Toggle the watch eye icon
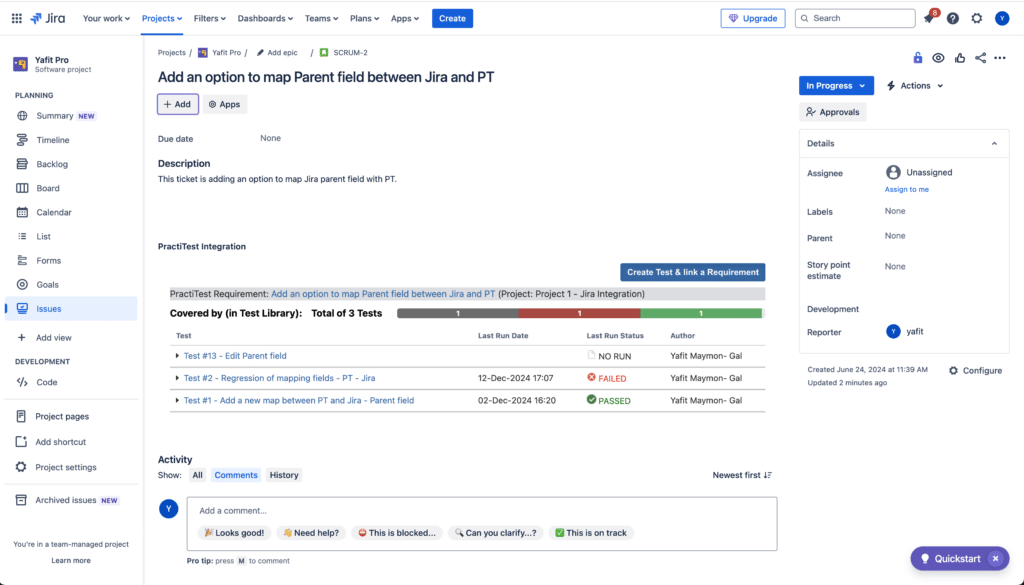This screenshot has width=1024, height=585. point(938,58)
